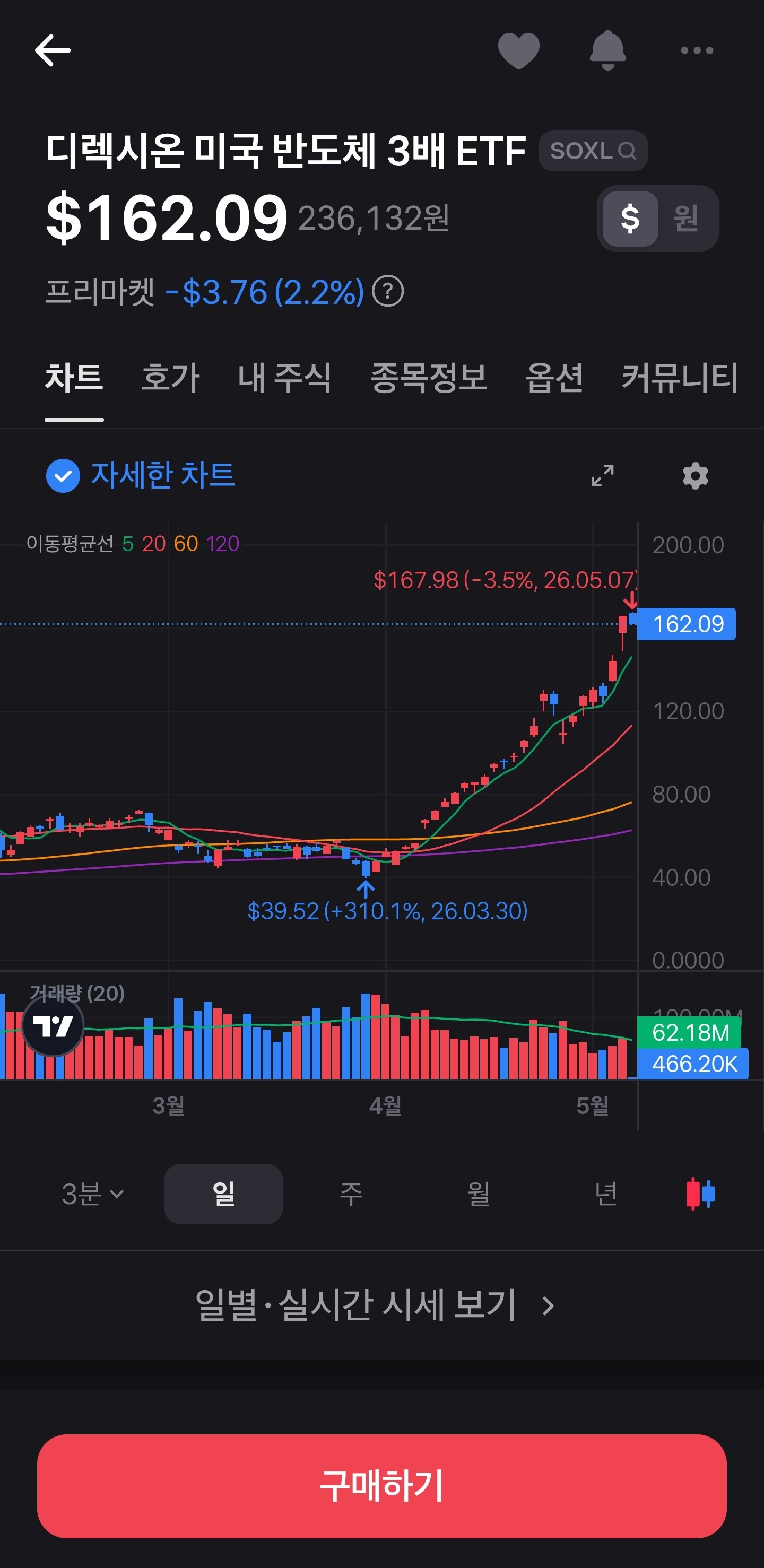The width and height of the screenshot is (764, 1568).
Task: Select the 옵션 tab
Action: pos(554,378)
